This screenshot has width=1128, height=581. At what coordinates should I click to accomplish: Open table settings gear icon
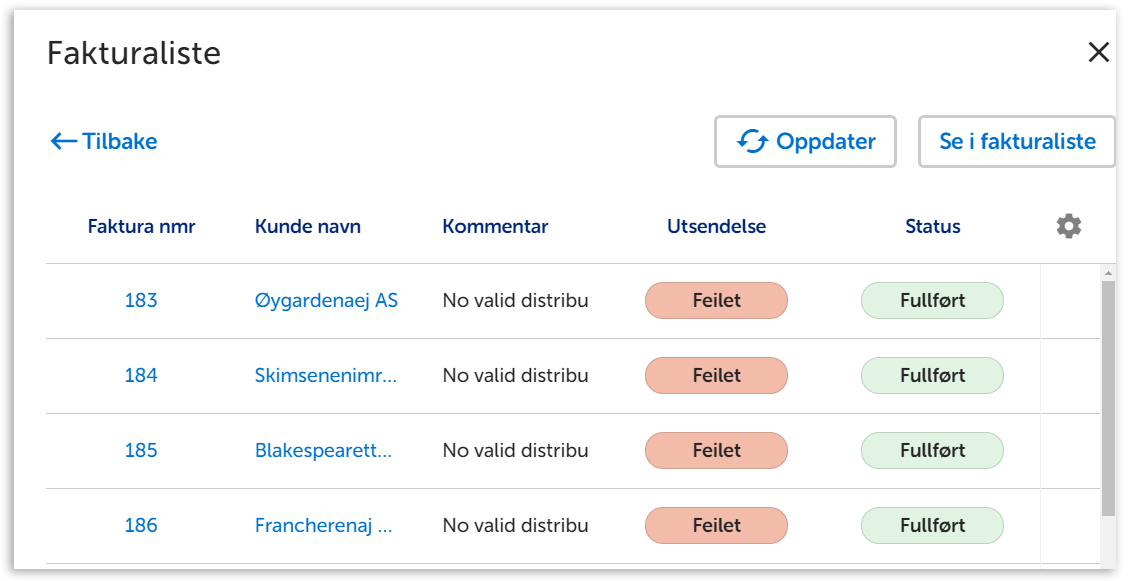pyautogui.click(x=1069, y=226)
